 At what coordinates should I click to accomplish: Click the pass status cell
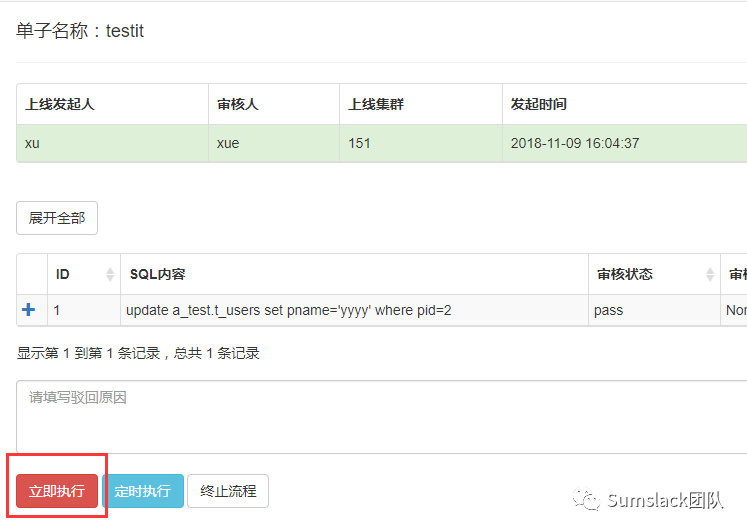click(x=608, y=310)
